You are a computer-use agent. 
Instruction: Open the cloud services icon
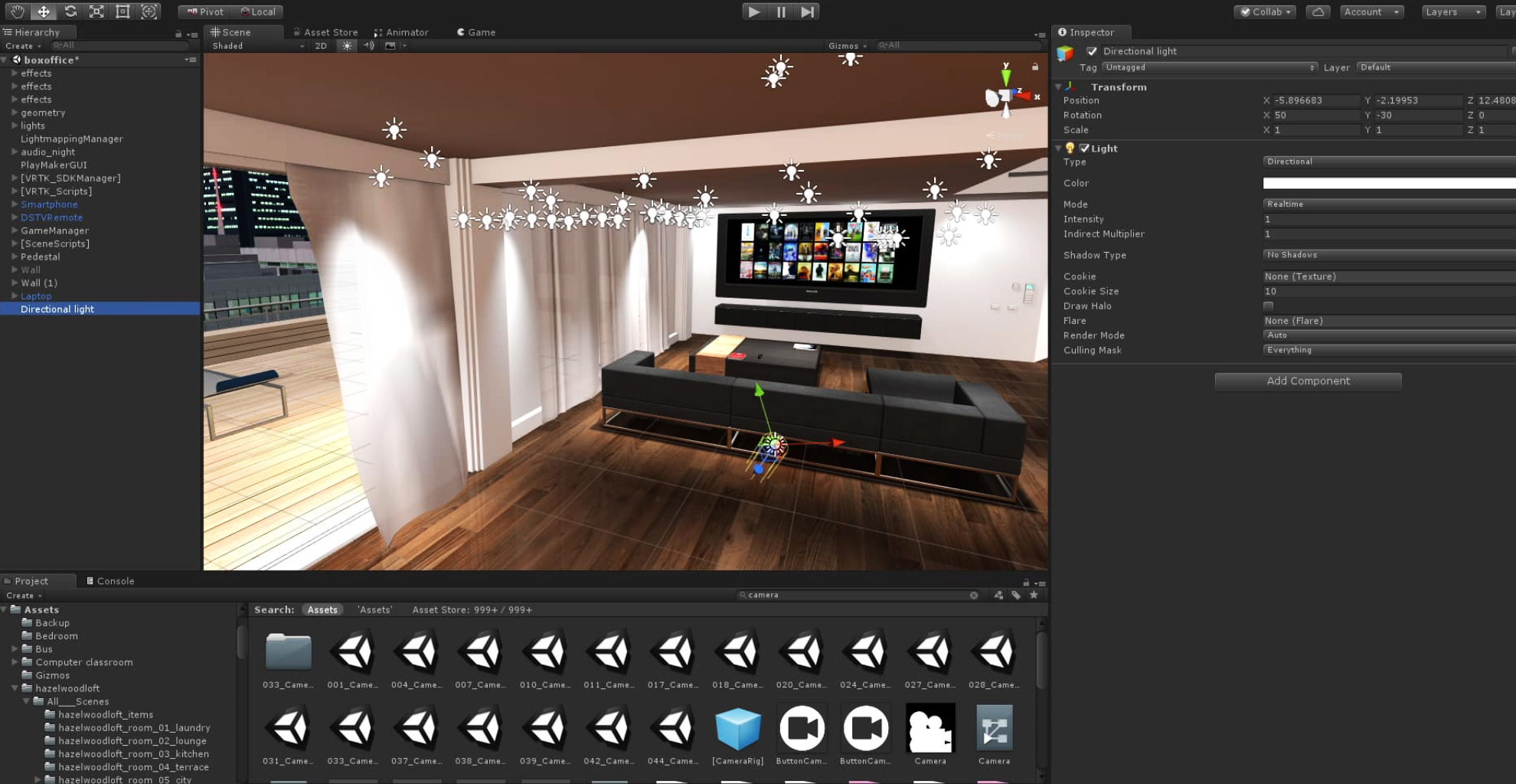1318,11
